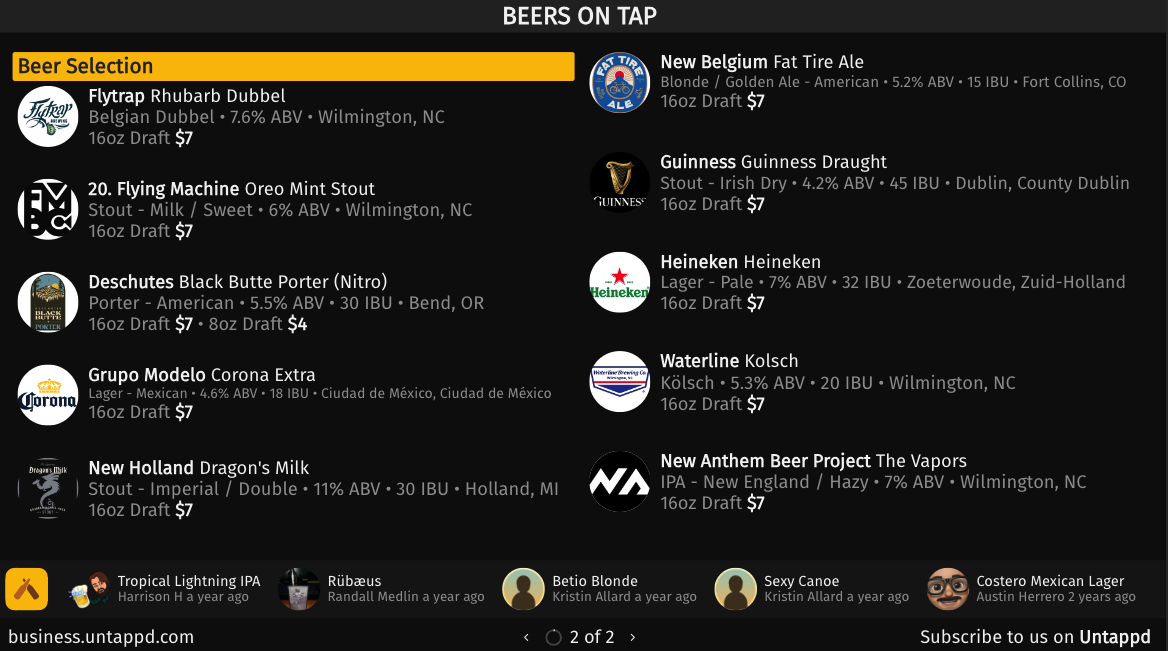Click the Guinness harp logo
This screenshot has width=1168, height=651.
pos(620,182)
